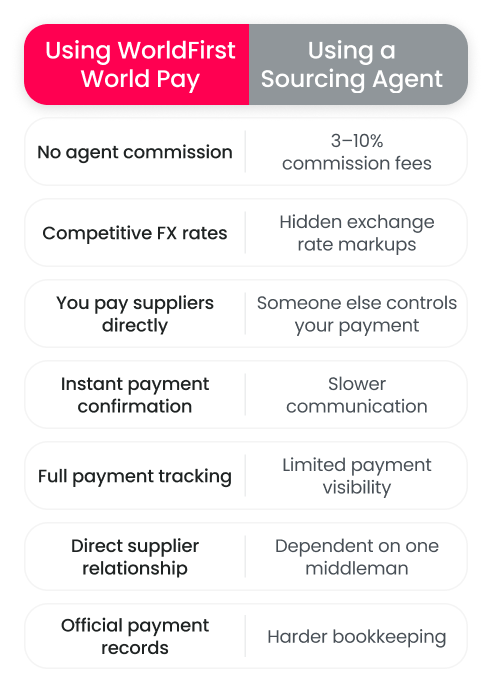
Task: Click Hidden exchange rate markups text
Action: pyautogui.click(x=357, y=233)
